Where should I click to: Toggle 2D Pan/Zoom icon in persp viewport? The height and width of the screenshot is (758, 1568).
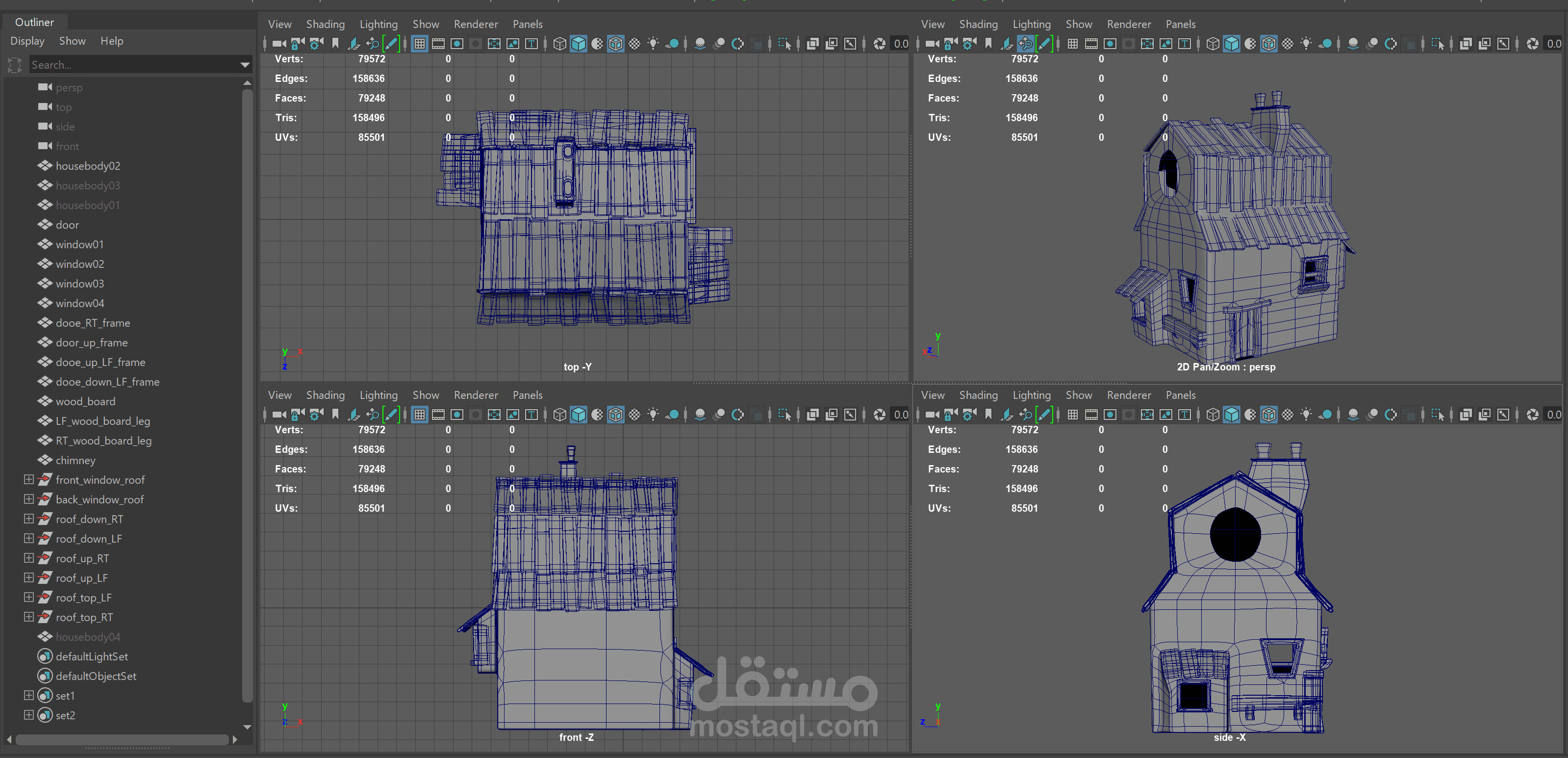[1026, 43]
